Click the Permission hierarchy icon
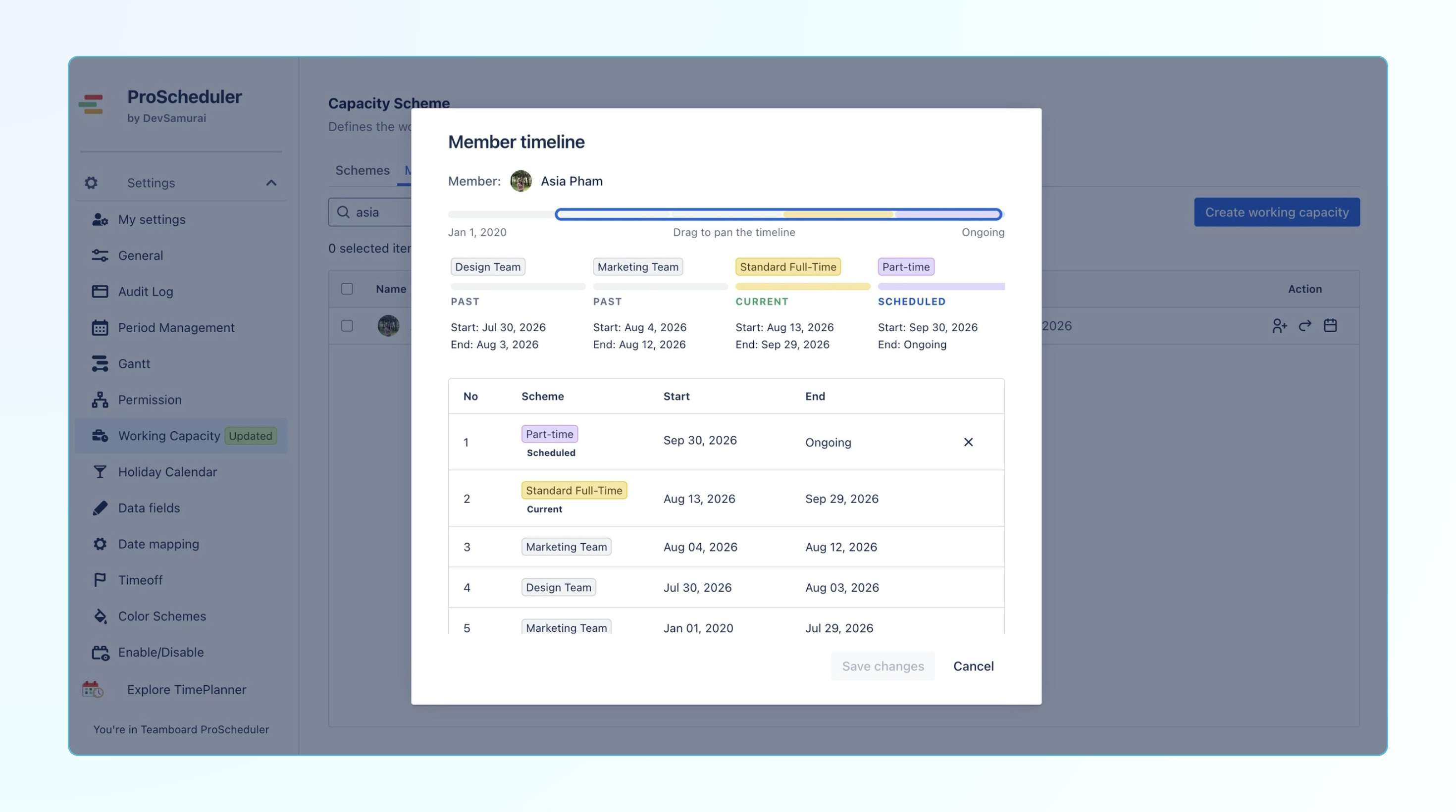Image resolution: width=1456 pixels, height=812 pixels. click(x=100, y=400)
